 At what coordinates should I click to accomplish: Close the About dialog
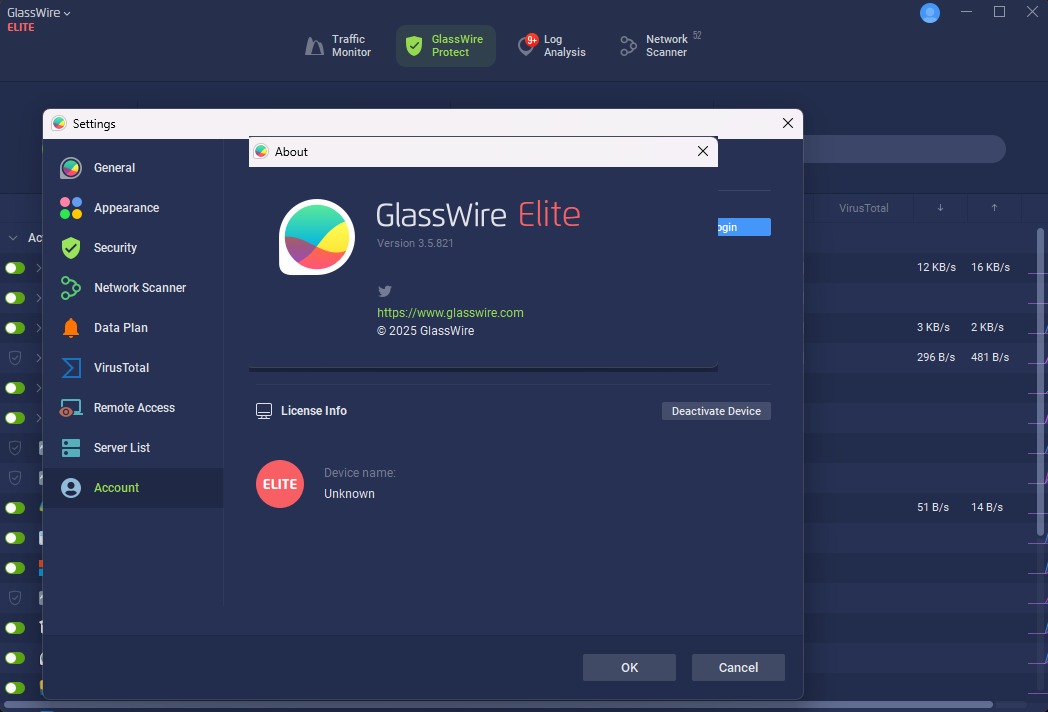(x=702, y=151)
